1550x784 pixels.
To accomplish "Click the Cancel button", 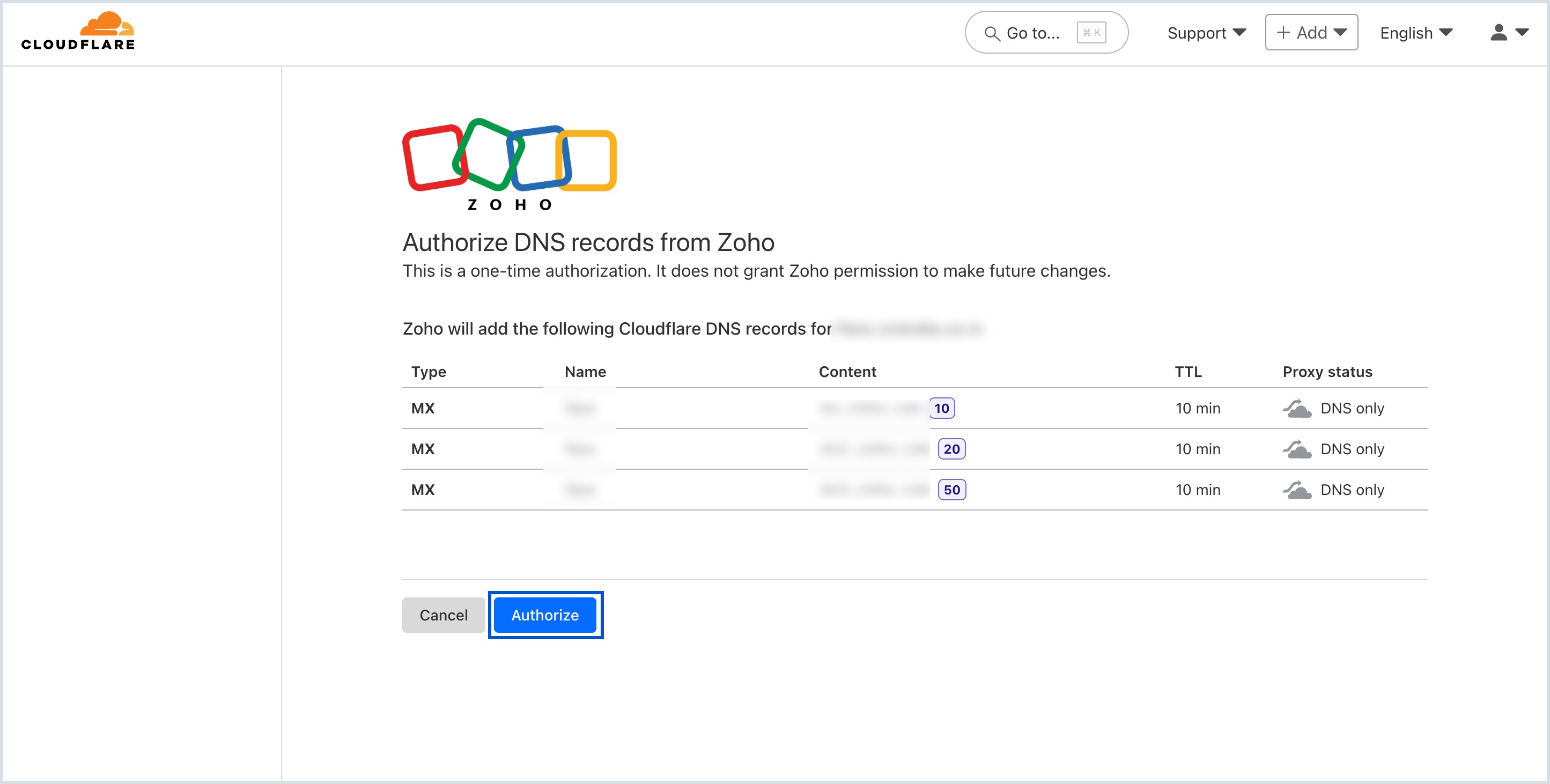I will click(x=444, y=615).
